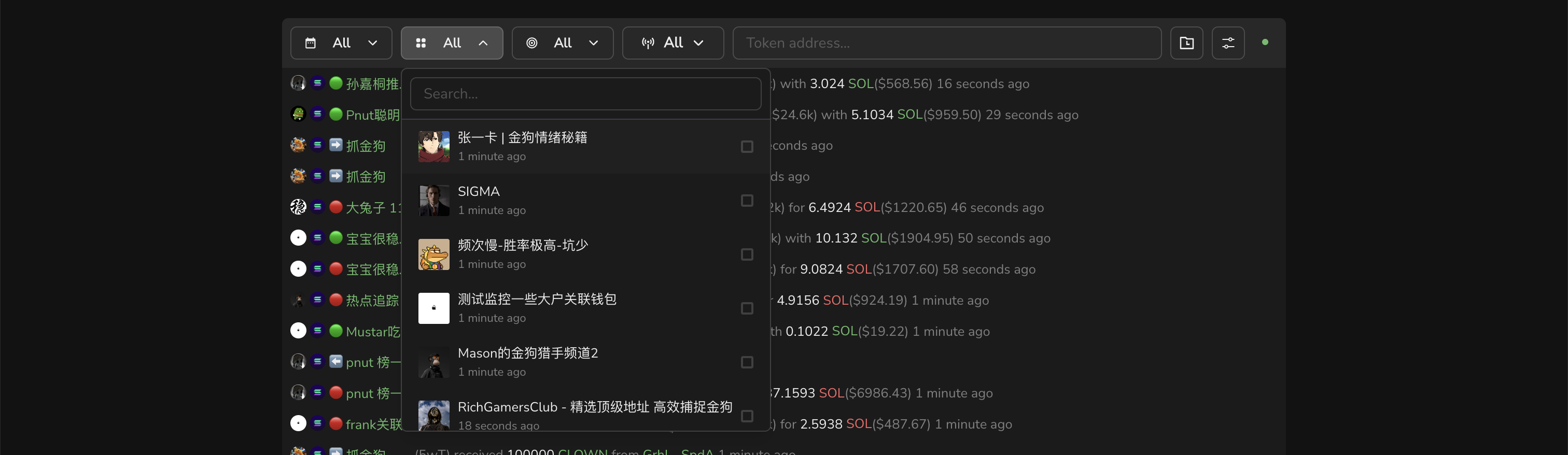The image size is (1568, 455).
Task: Focus the Token address input field
Action: click(946, 43)
